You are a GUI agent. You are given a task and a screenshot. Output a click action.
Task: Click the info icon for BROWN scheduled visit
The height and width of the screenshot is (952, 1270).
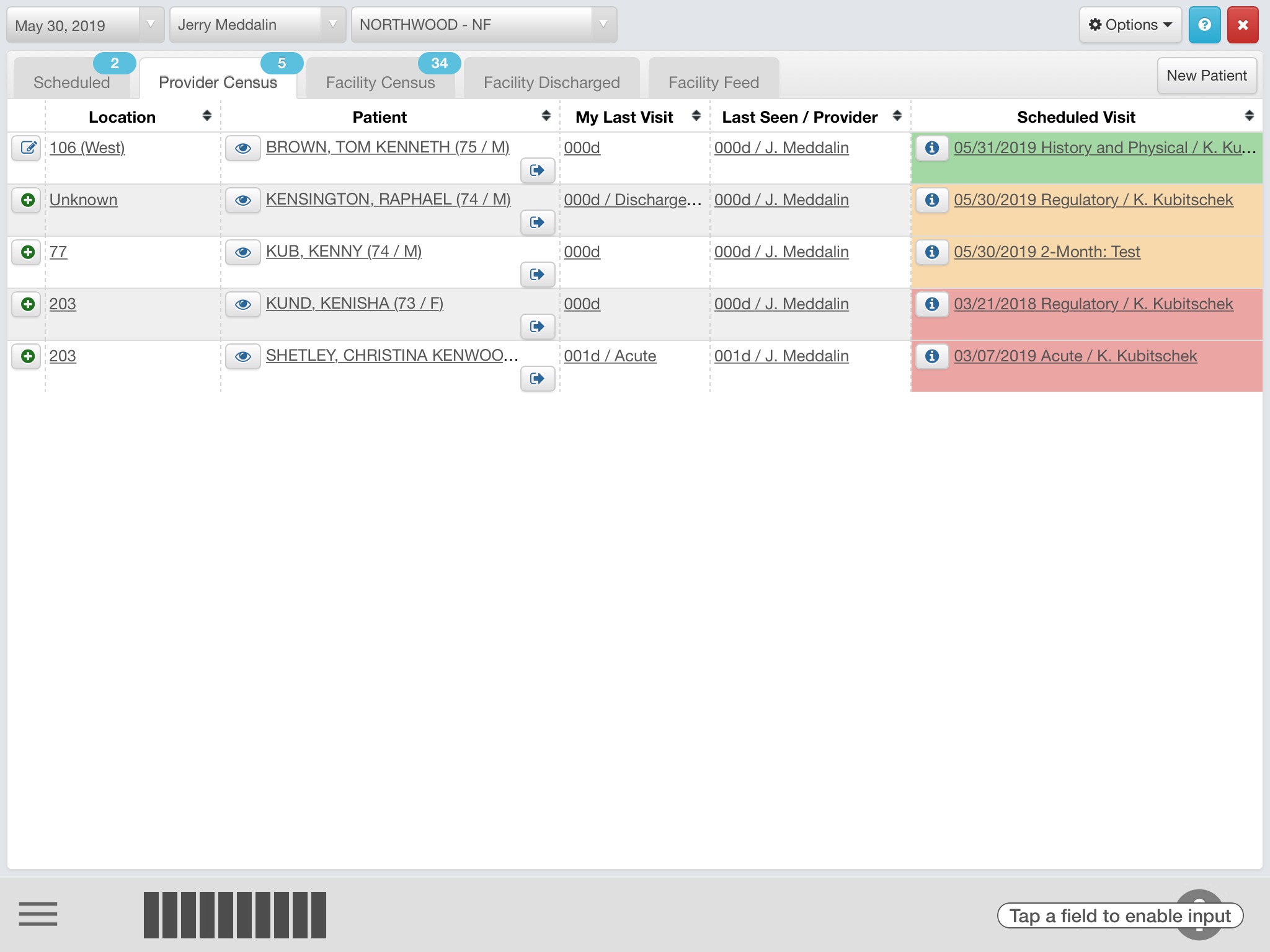click(931, 147)
